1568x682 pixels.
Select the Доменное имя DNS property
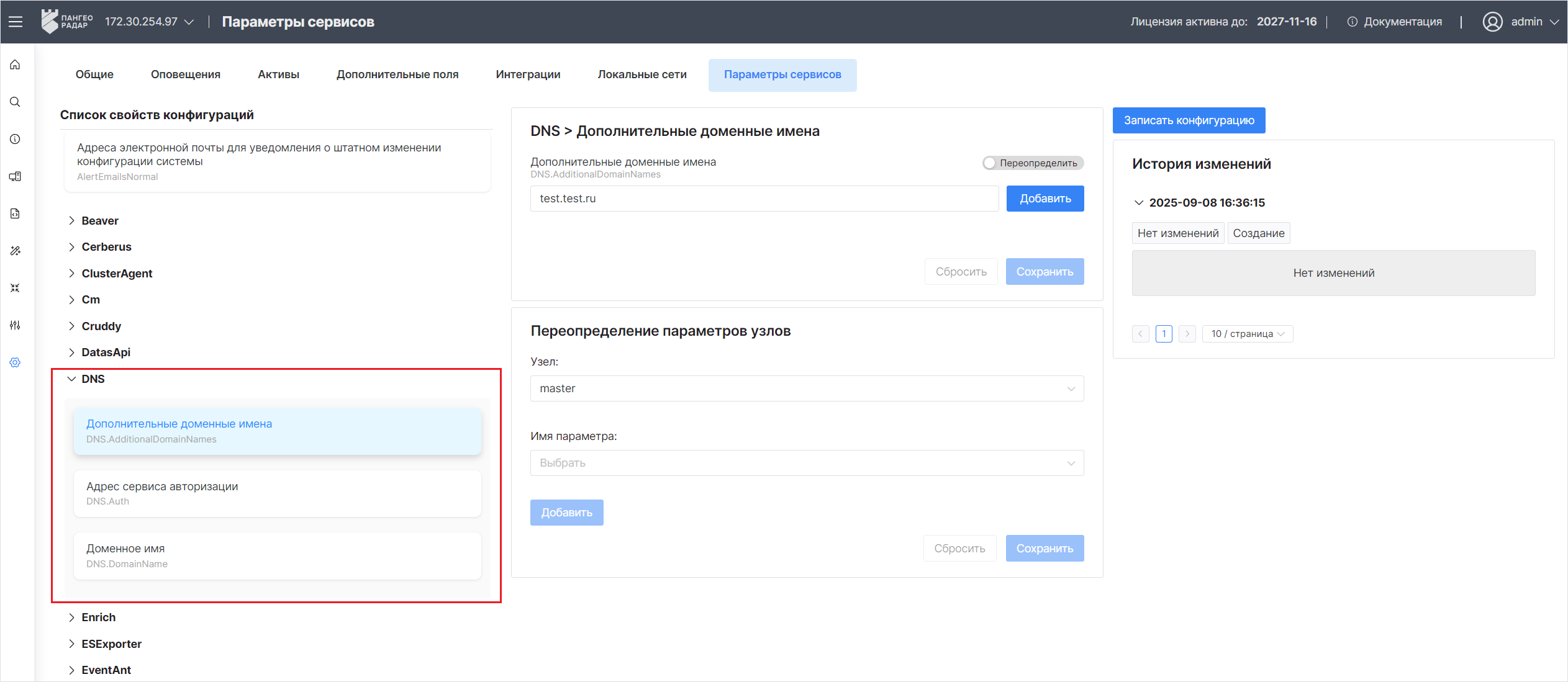coord(277,555)
